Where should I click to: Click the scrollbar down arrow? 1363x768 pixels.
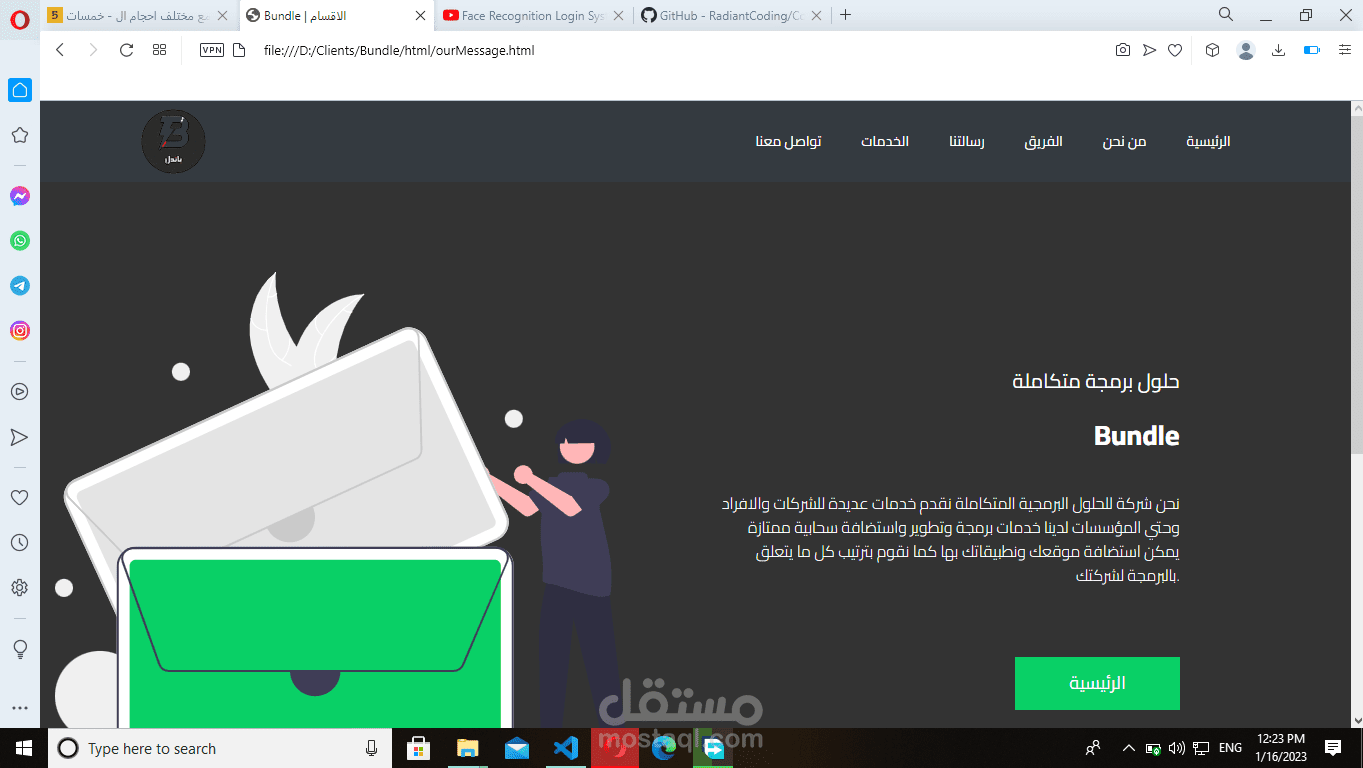(x=1356, y=720)
